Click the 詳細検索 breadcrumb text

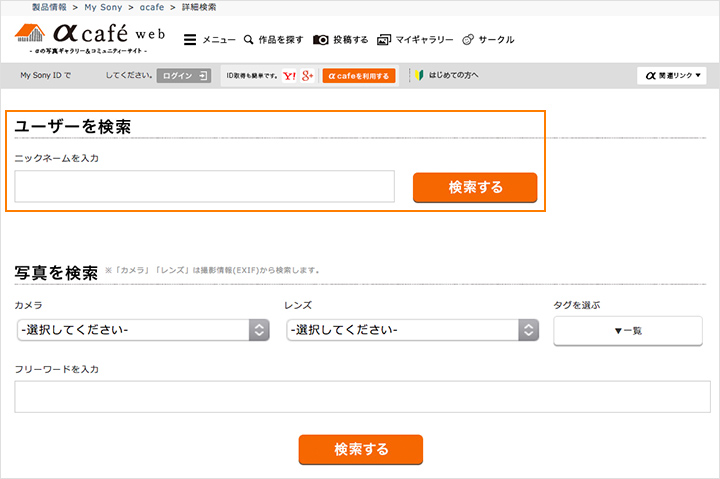click(x=199, y=7)
